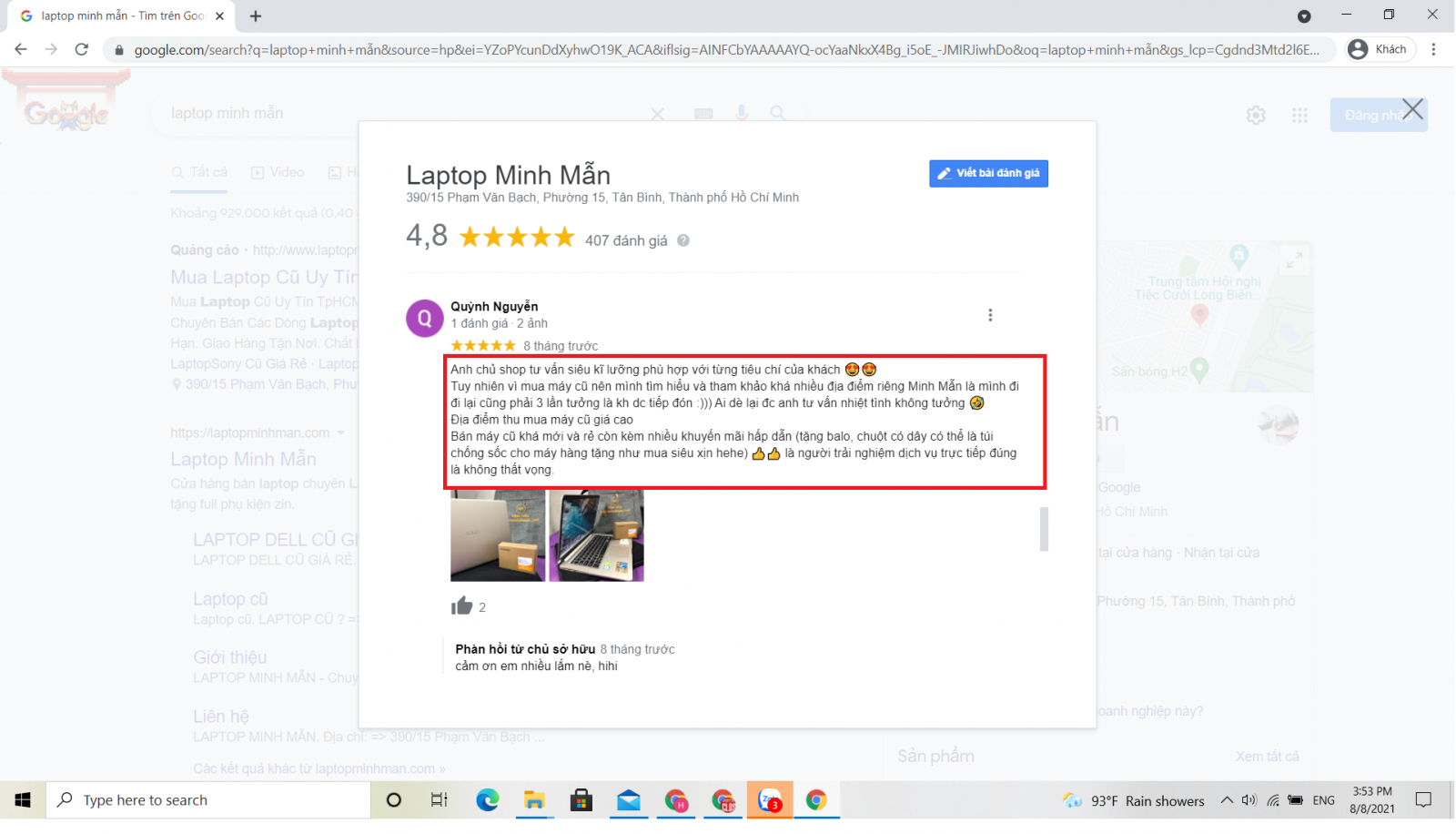Screen dimensions: 1456x834
Task: Open the Chrome three-dot menu
Action: (x=1433, y=49)
